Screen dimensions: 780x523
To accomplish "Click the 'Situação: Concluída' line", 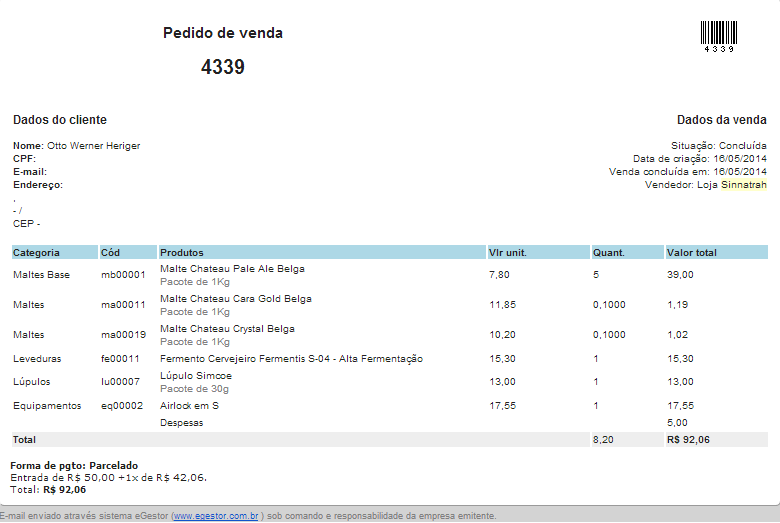I will click(x=718, y=146).
